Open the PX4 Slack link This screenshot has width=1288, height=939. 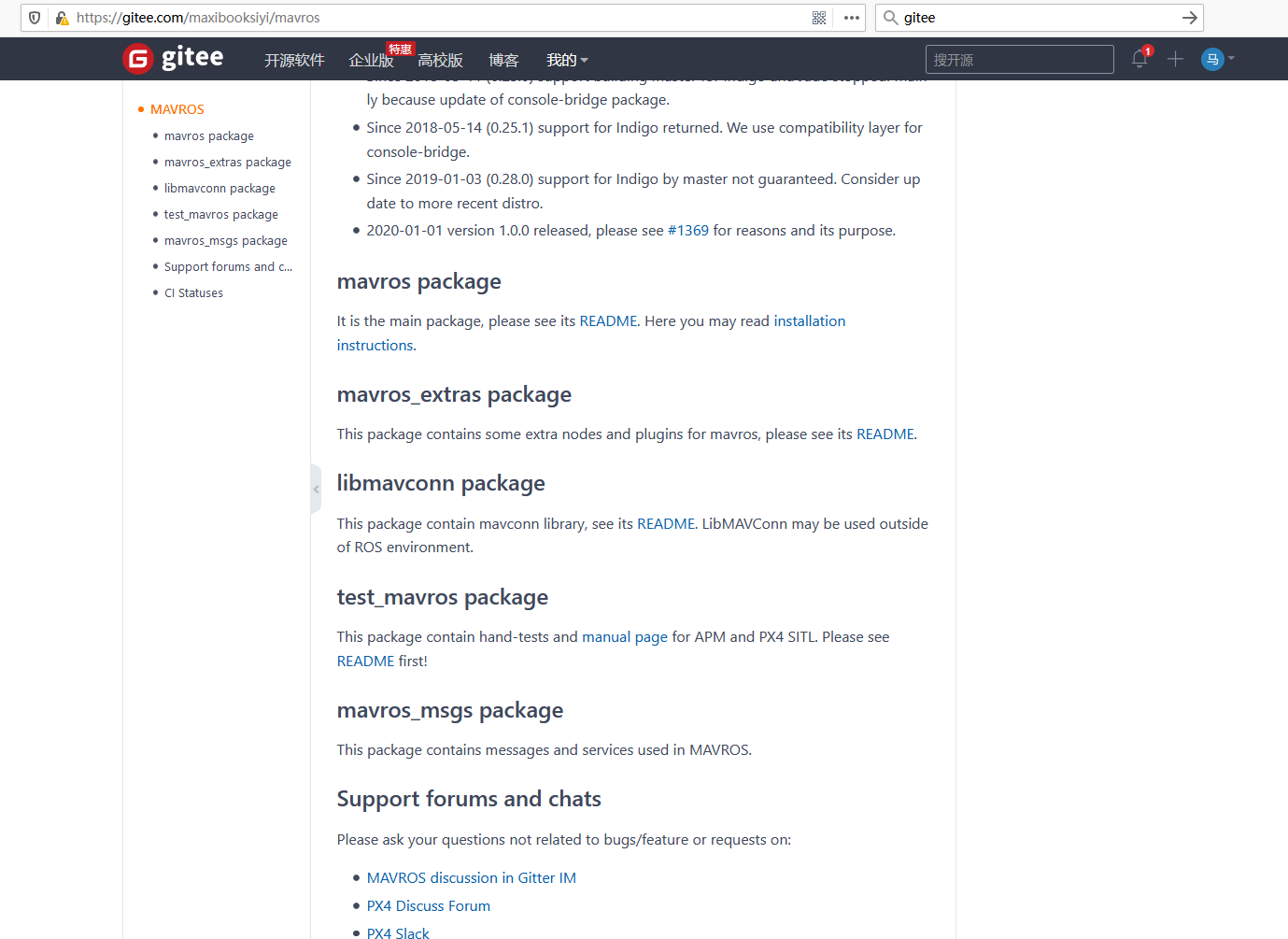coord(398,932)
